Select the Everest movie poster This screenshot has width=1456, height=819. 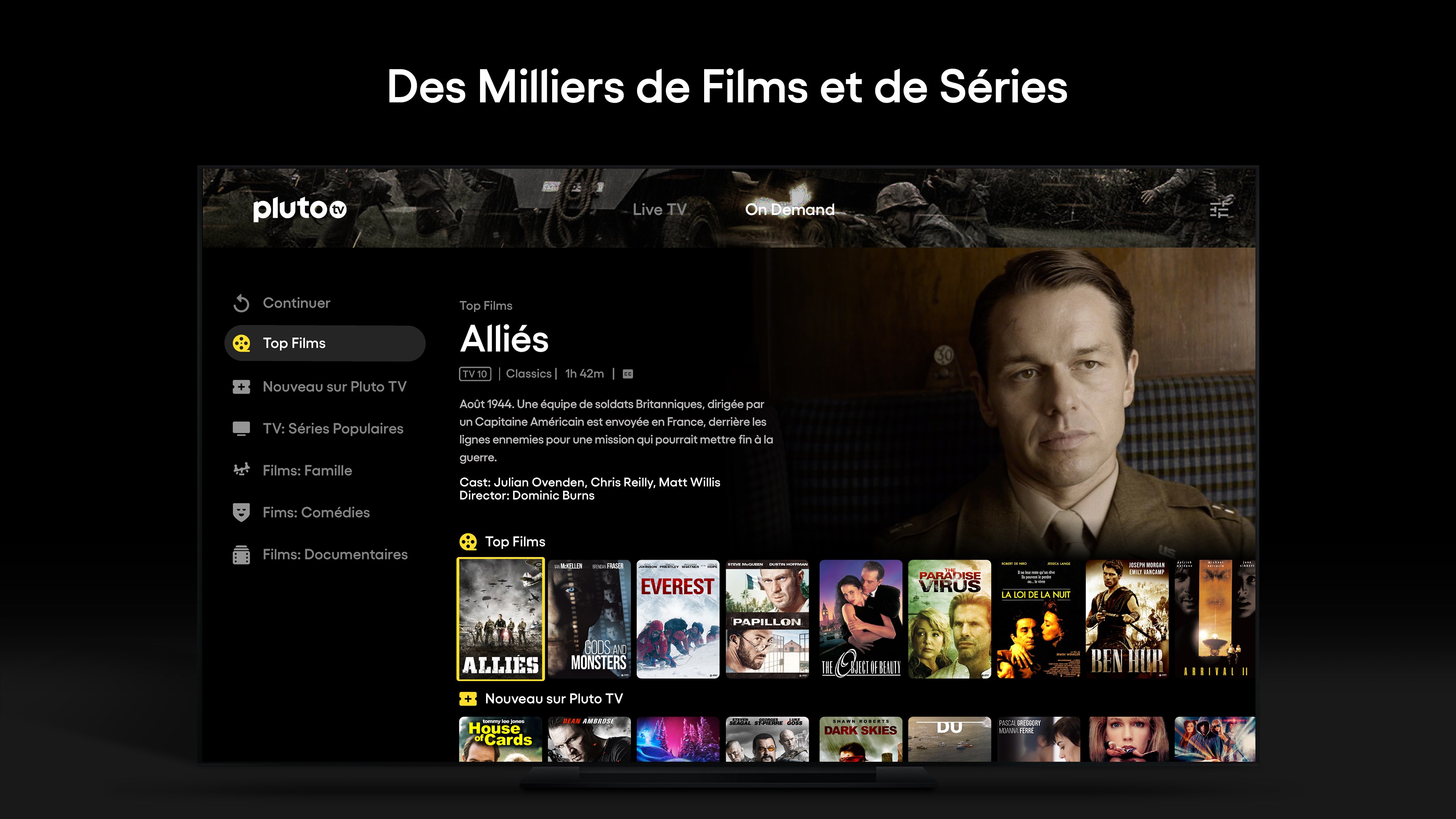click(678, 619)
